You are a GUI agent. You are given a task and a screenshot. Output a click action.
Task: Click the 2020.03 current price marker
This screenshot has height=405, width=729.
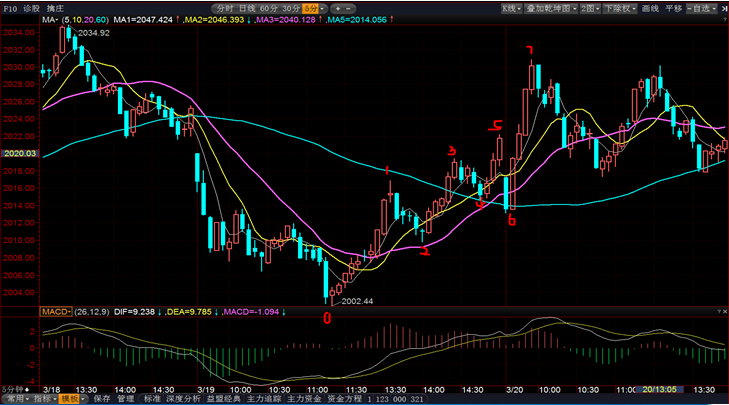coord(20,153)
